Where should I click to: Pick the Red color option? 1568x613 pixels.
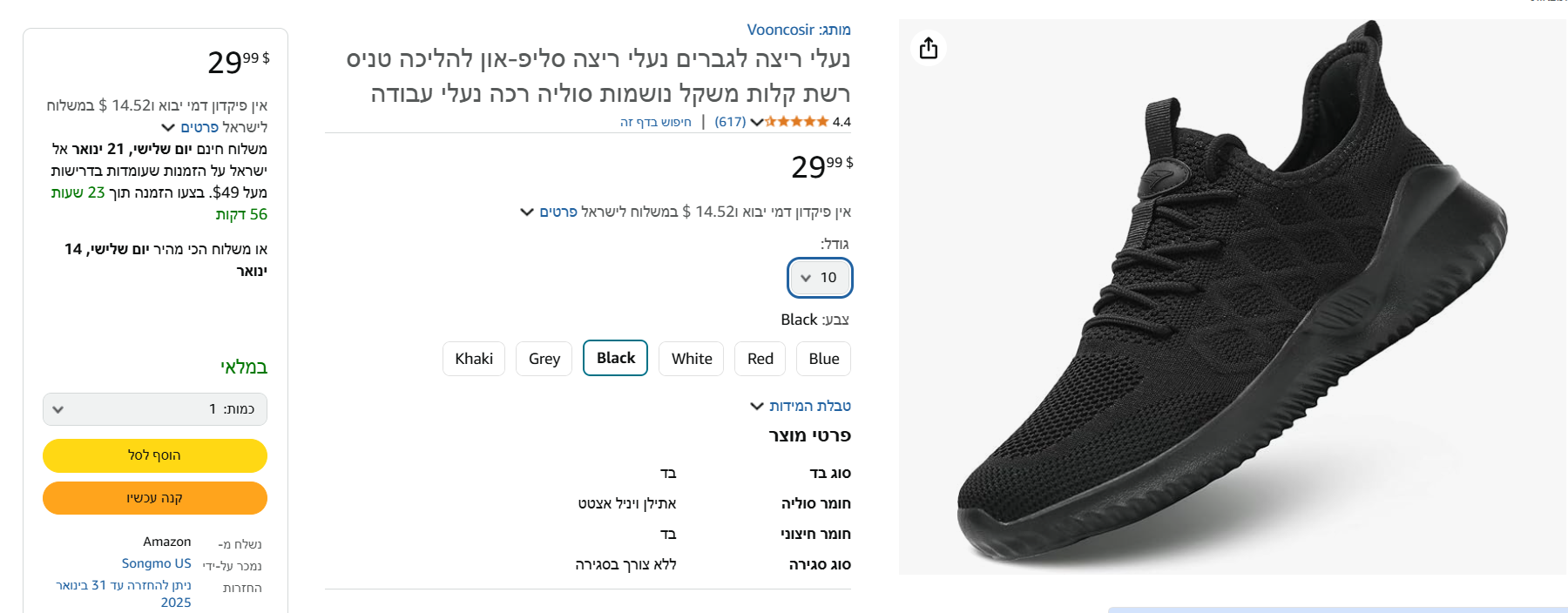click(760, 359)
